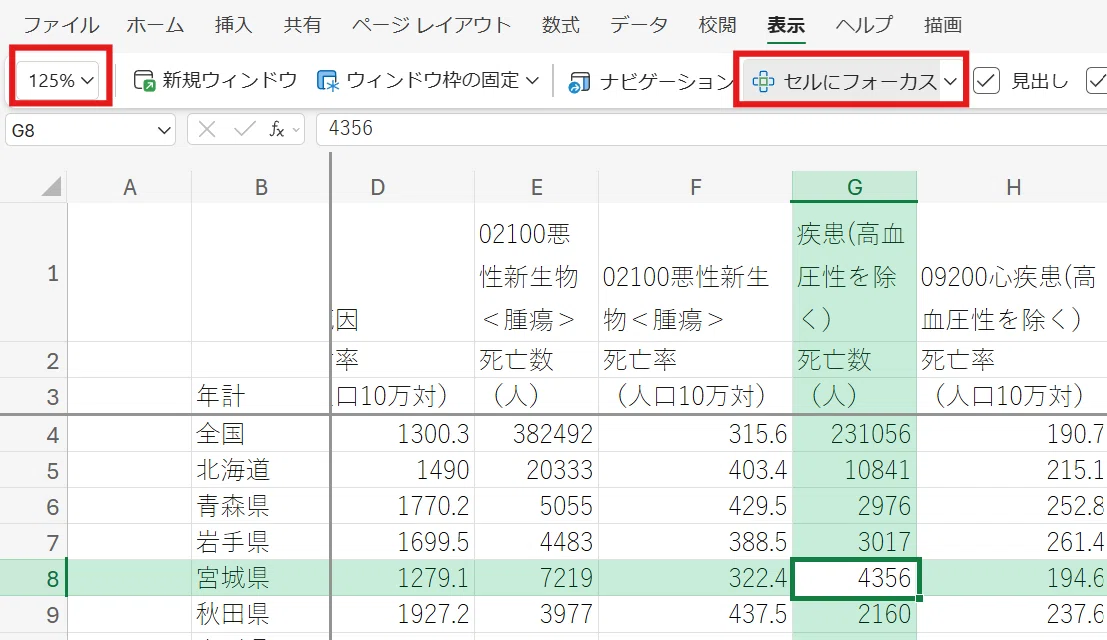The image size is (1107, 640).
Task: Open the ヘルプ tab
Action: pyautogui.click(x=864, y=25)
